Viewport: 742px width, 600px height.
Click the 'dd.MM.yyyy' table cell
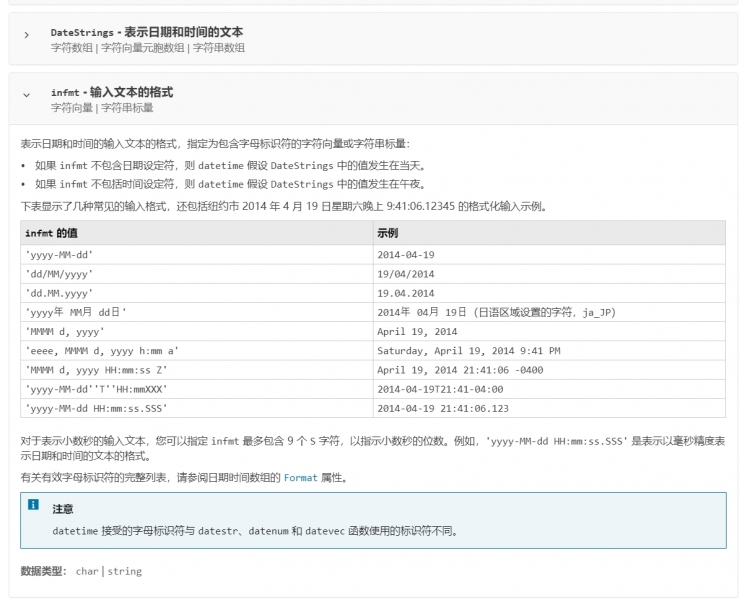point(59,293)
